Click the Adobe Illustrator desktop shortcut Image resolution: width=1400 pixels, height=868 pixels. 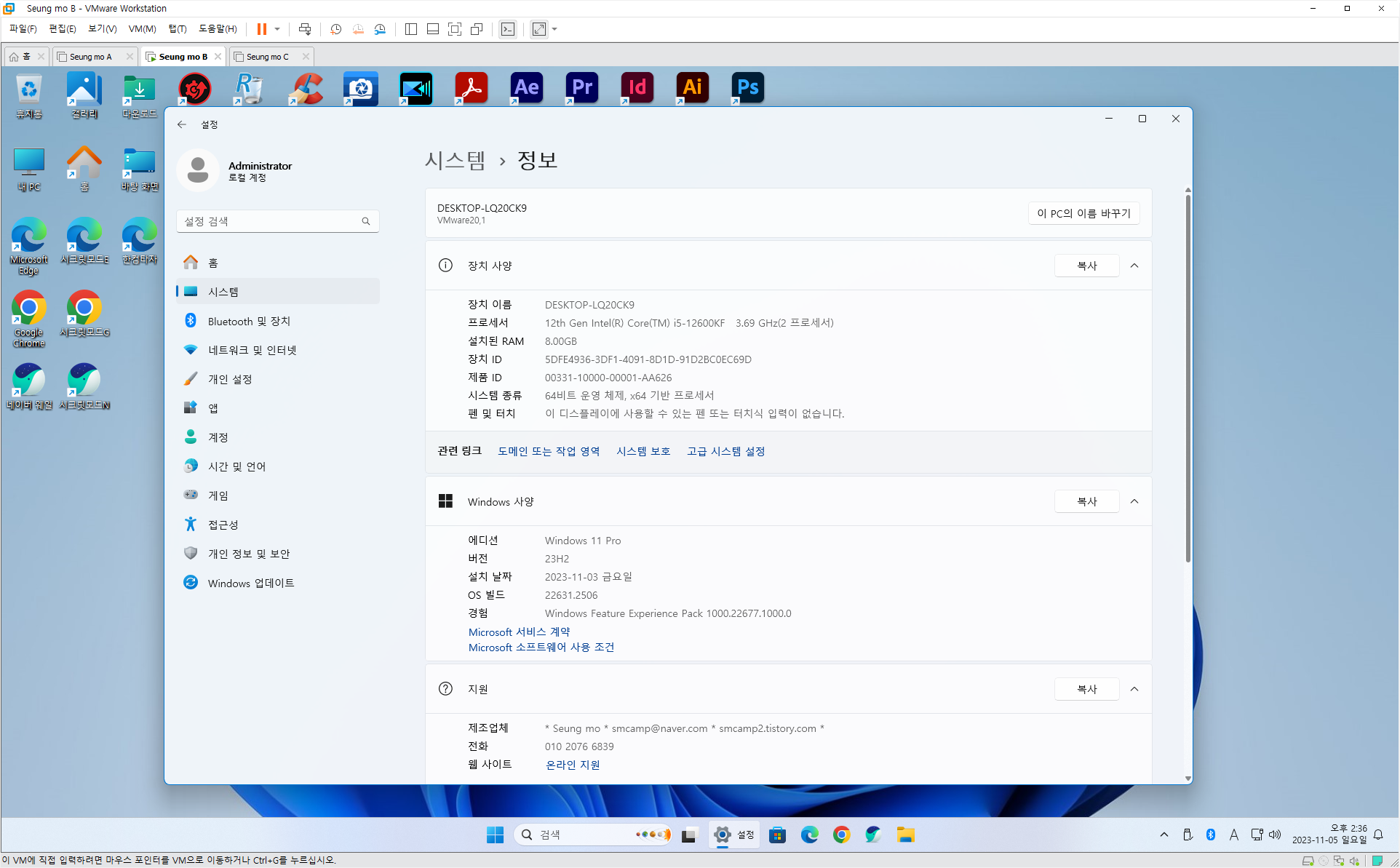pyautogui.click(x=692, y=88)
